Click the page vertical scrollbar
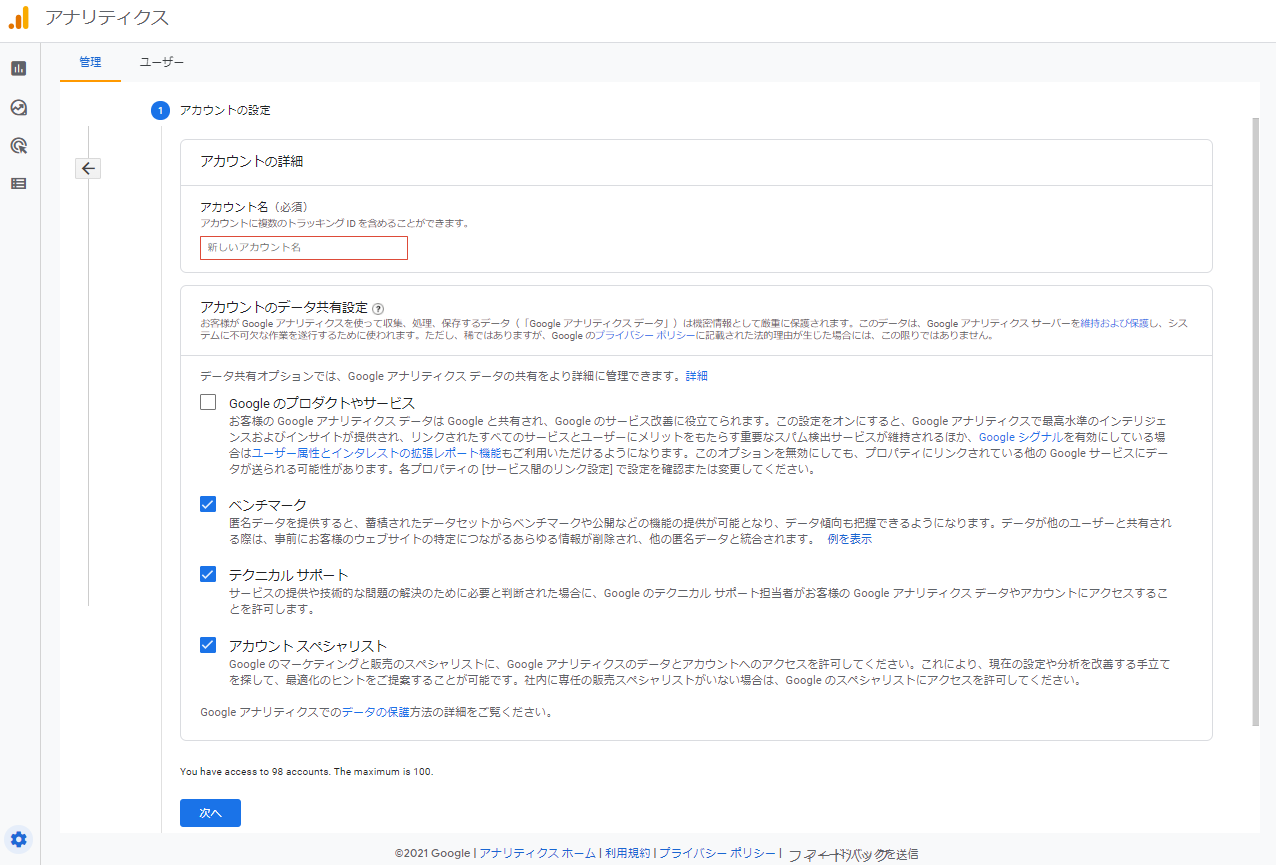Screen dimensions: 1276x865 click(x=1256, y=420)
